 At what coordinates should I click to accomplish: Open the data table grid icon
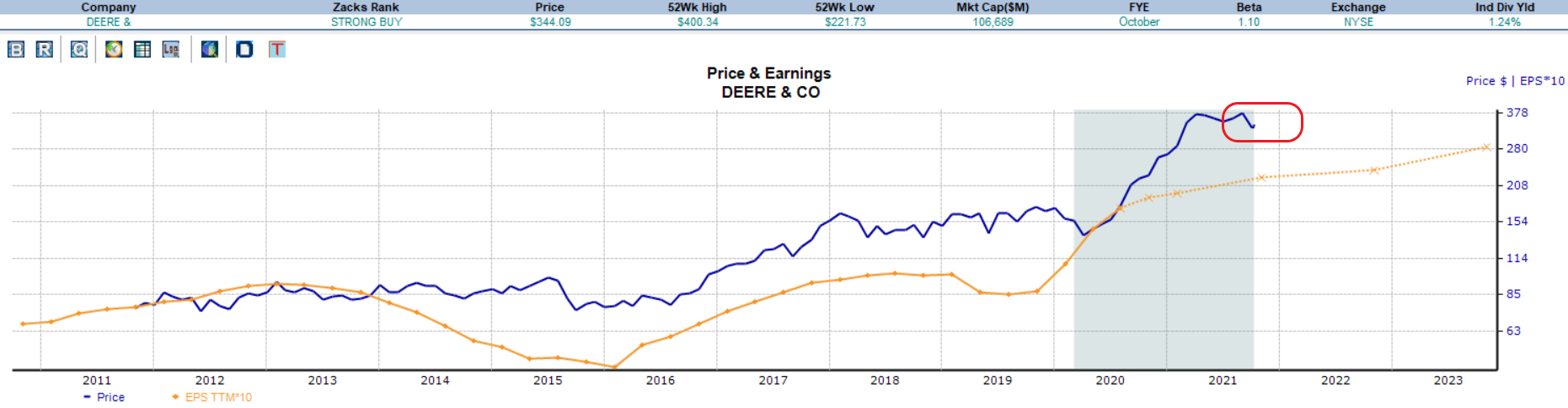click(142, 50)
